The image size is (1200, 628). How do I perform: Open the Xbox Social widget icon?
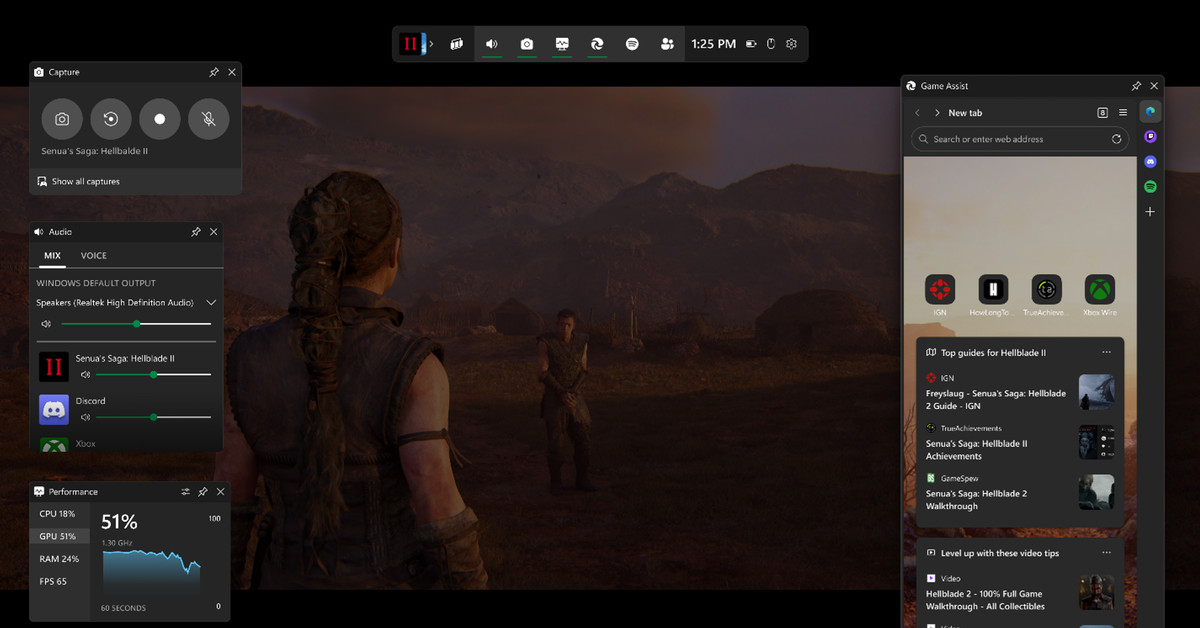pos(667,44)
